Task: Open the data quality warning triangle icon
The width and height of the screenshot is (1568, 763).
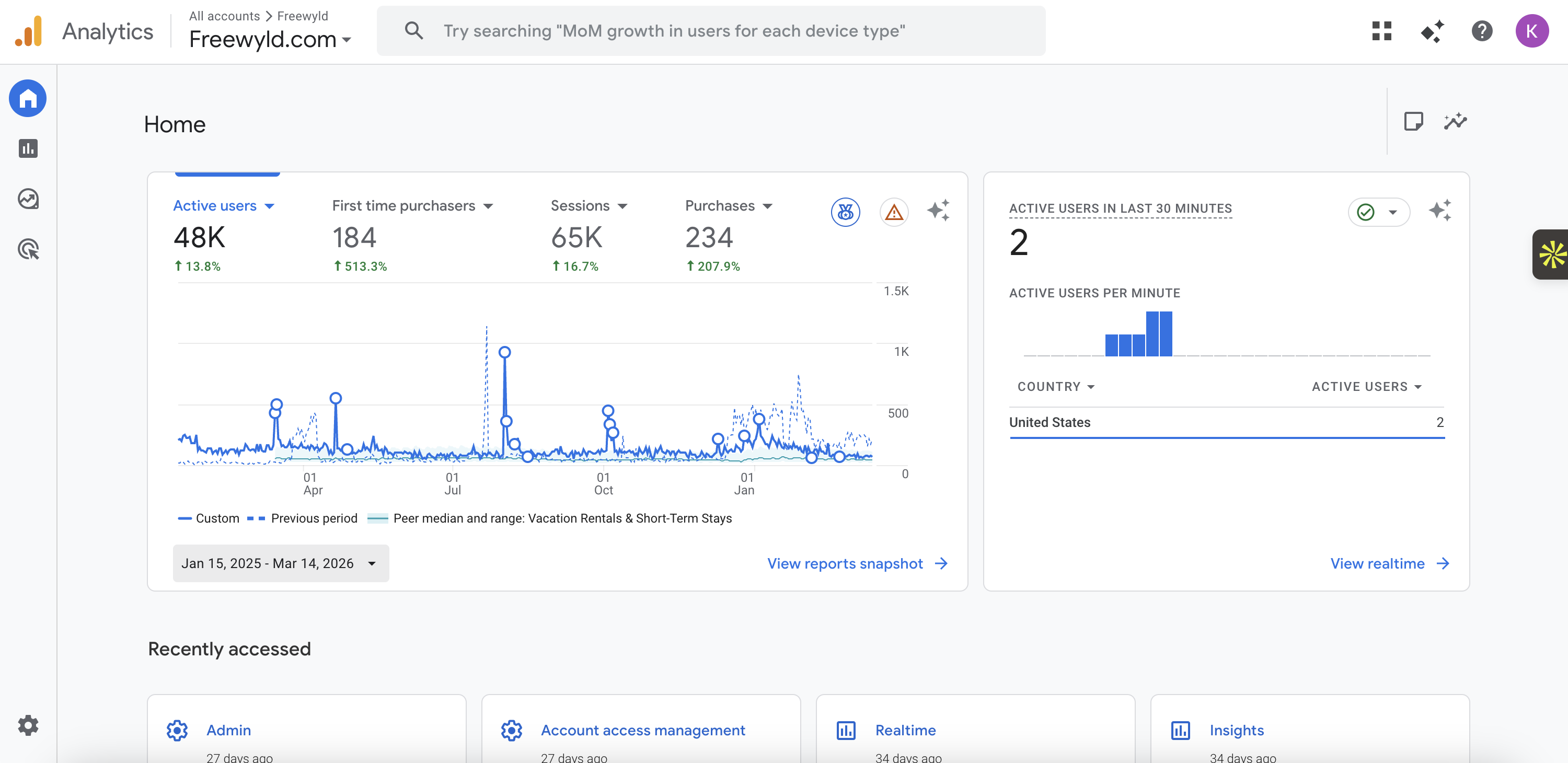Action: [x=894, y=212]
